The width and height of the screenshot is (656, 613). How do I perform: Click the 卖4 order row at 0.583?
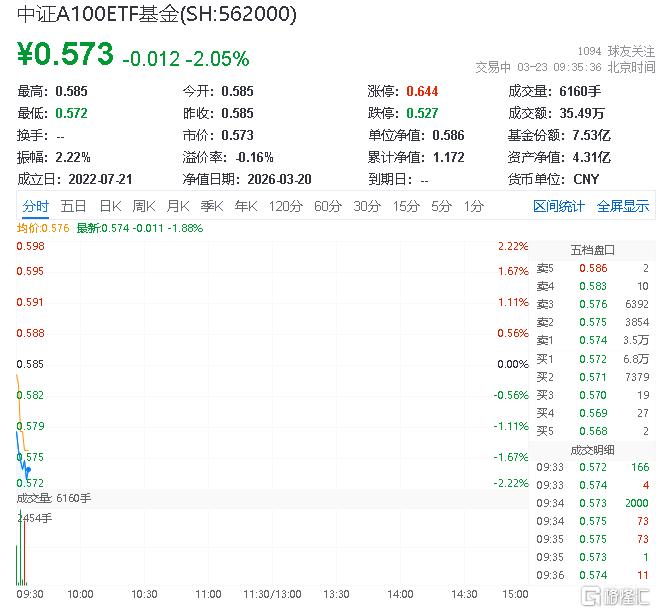(593, 286)
